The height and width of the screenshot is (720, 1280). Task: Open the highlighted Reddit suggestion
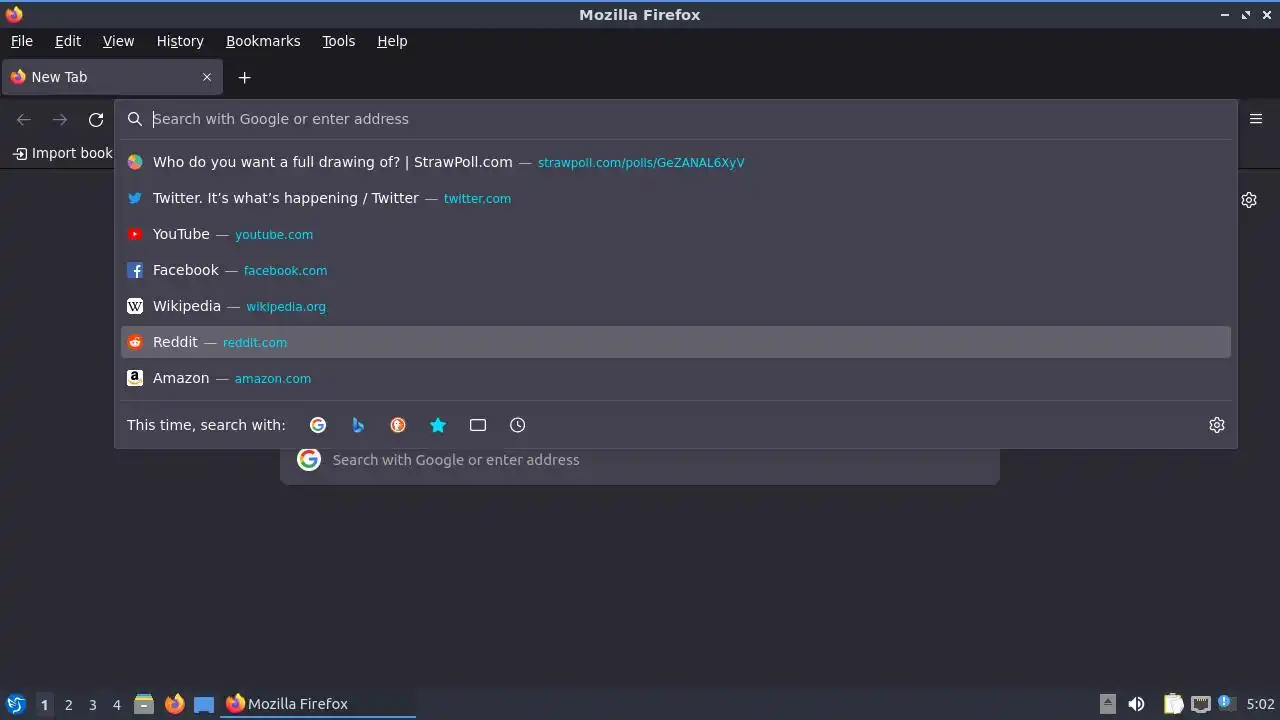[x=675, y=342]
